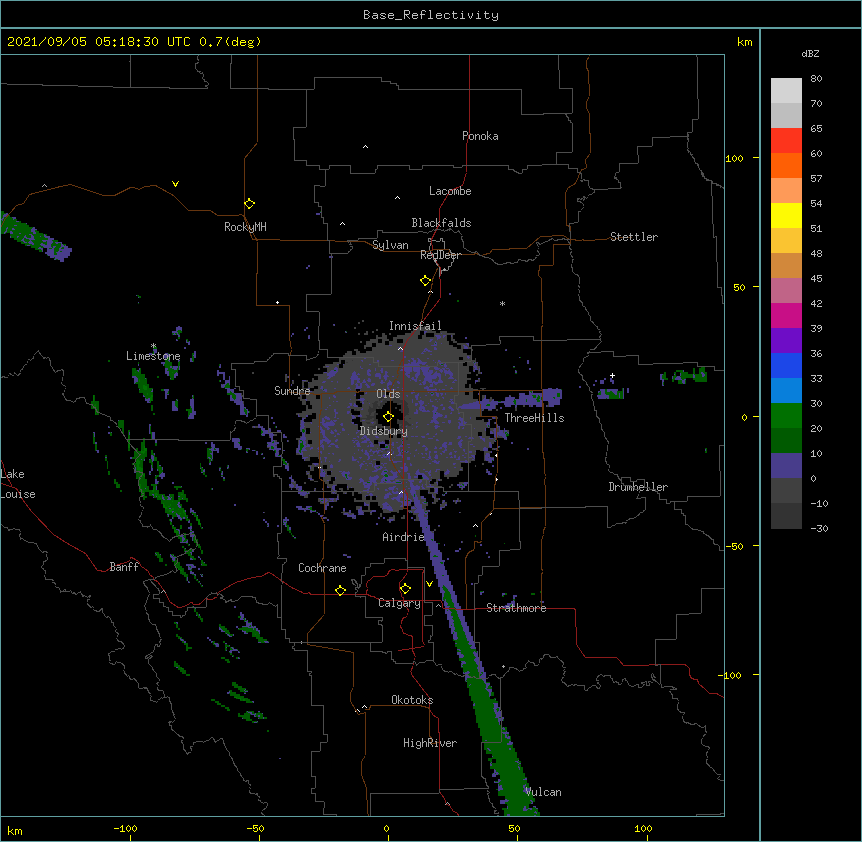
Task: Click the ThreeHills city label
Action: [534, 418]
